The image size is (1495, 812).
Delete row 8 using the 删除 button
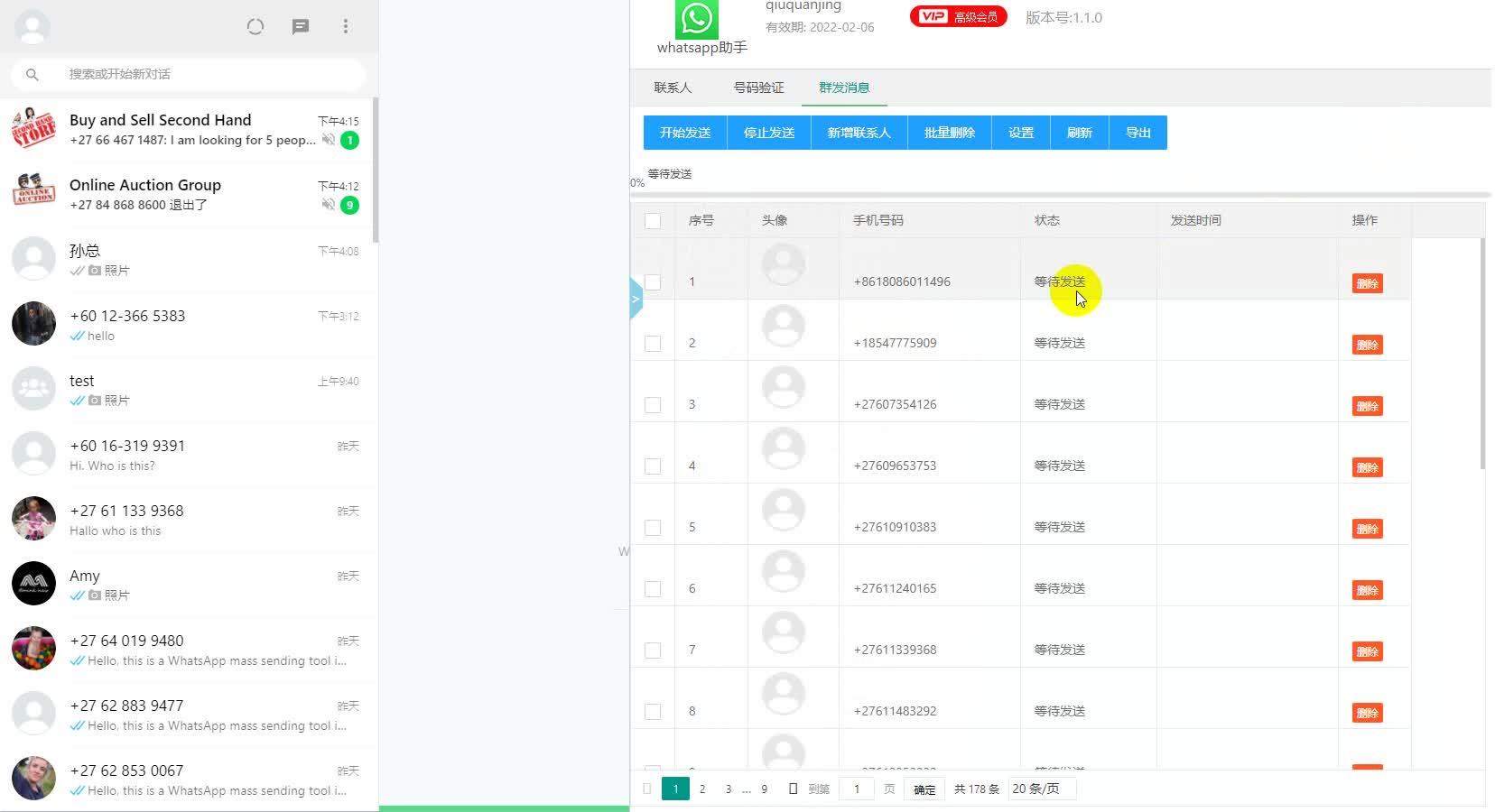coord(1367,713)
